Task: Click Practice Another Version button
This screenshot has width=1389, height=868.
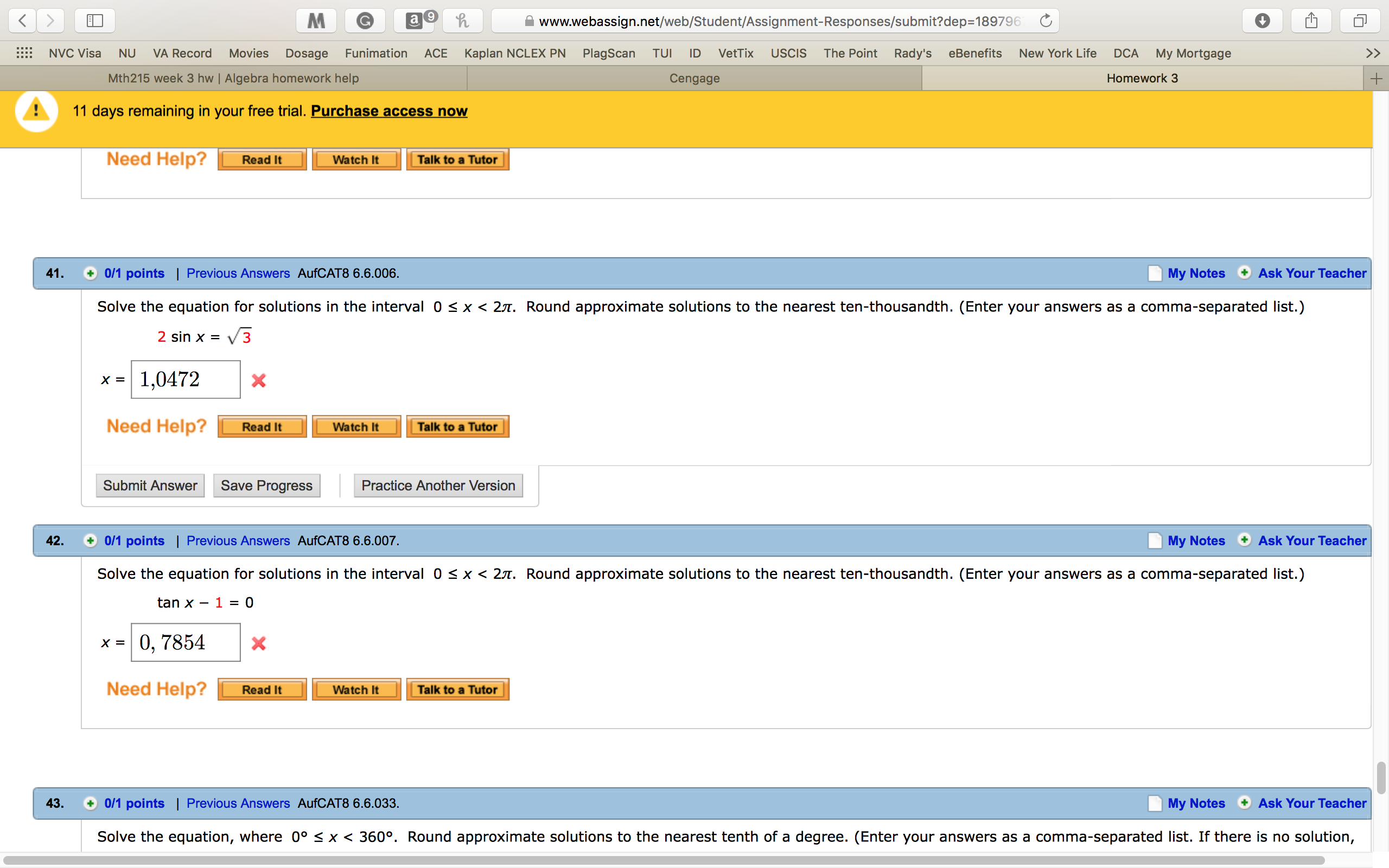Action: 438,486
